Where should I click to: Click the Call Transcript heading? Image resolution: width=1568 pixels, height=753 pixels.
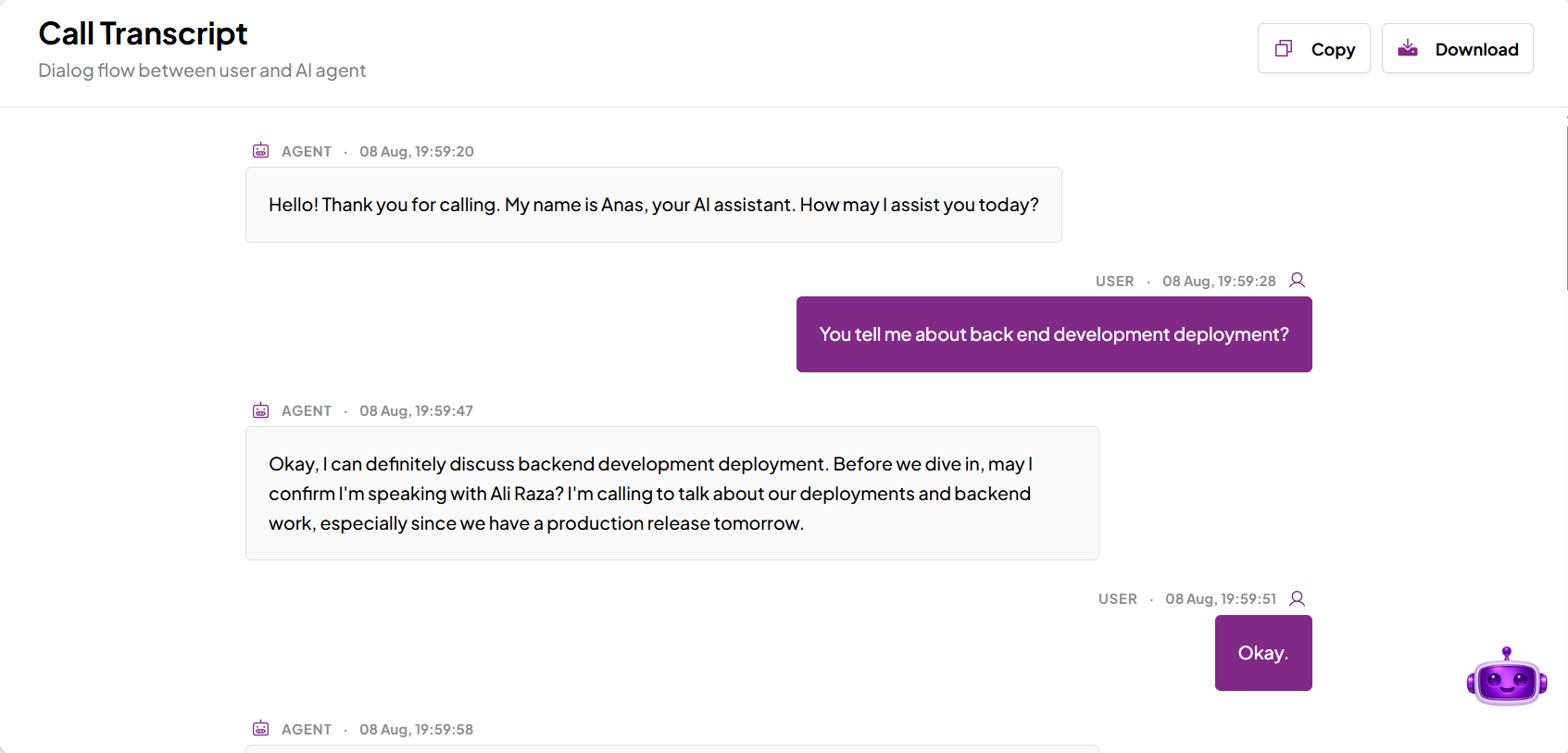click(143, 33)
